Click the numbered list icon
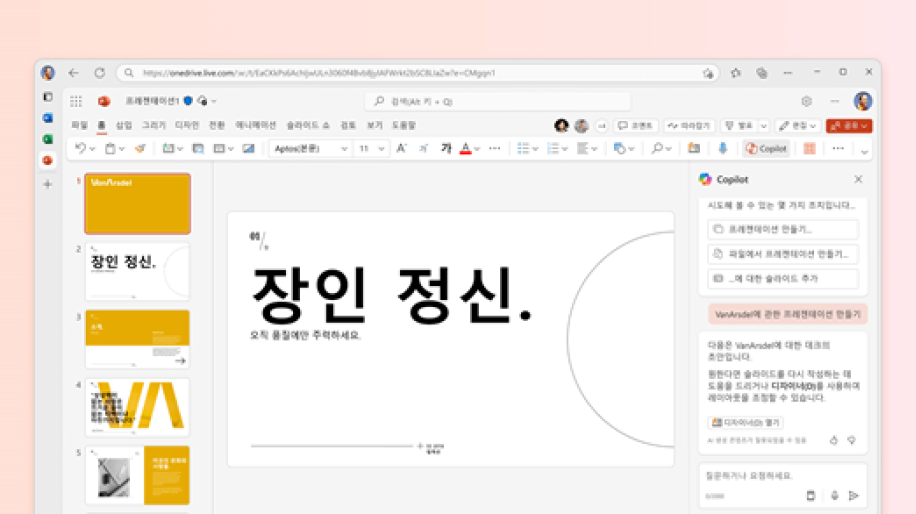The height and width of the screenshot is (514, 916). (553, 148)
